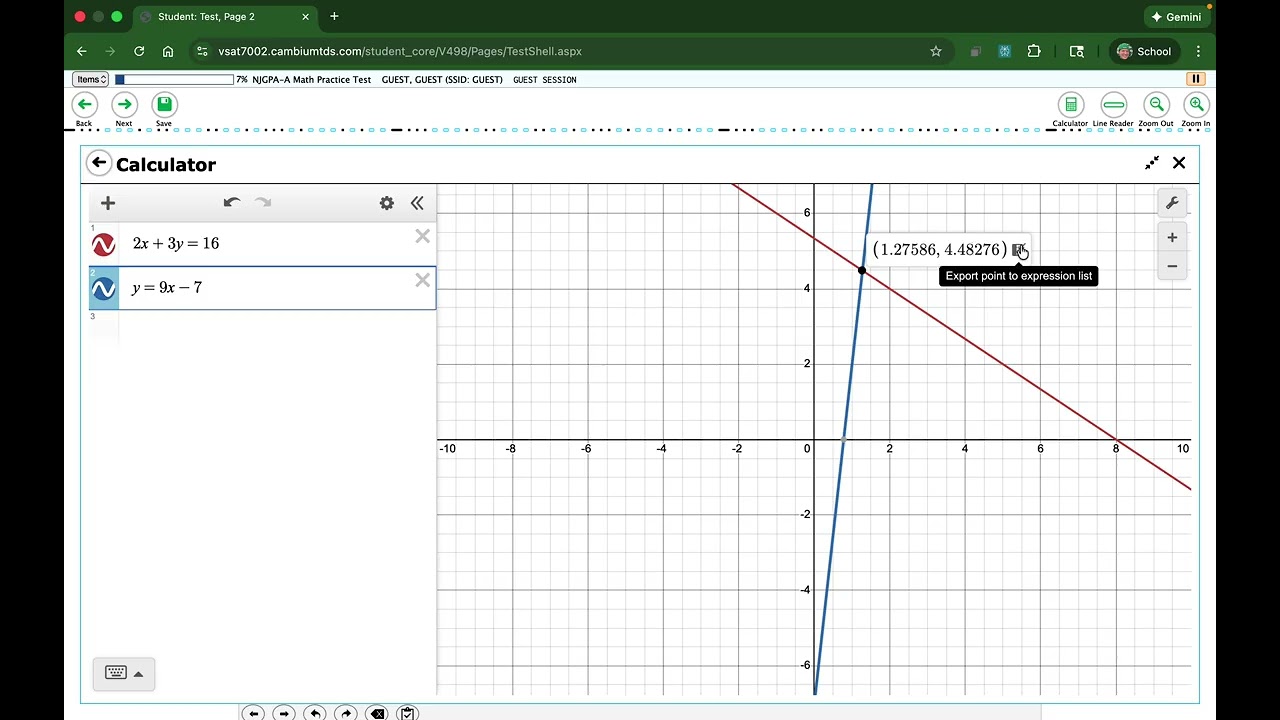This screenshot has width=1280, height=720.
Task: Click the Zoom In magnifier
Action: tap(1196, 105)
